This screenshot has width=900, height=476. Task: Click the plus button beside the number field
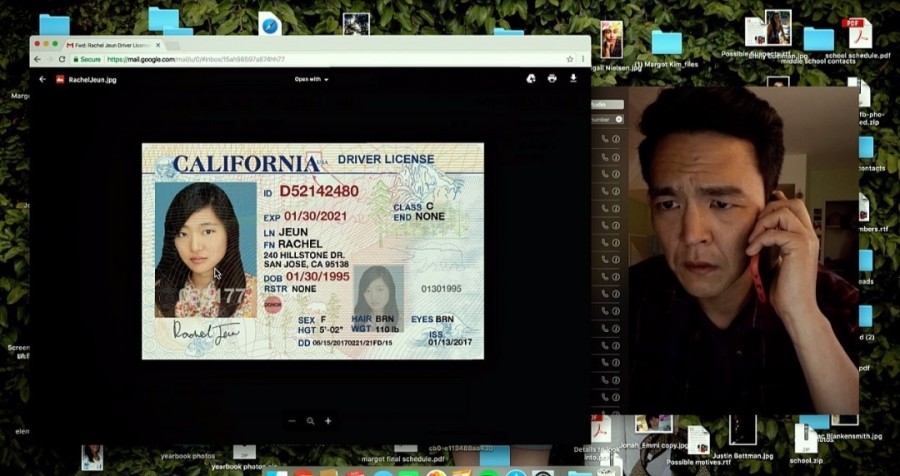pyautogui.click(x=619, y=119)
